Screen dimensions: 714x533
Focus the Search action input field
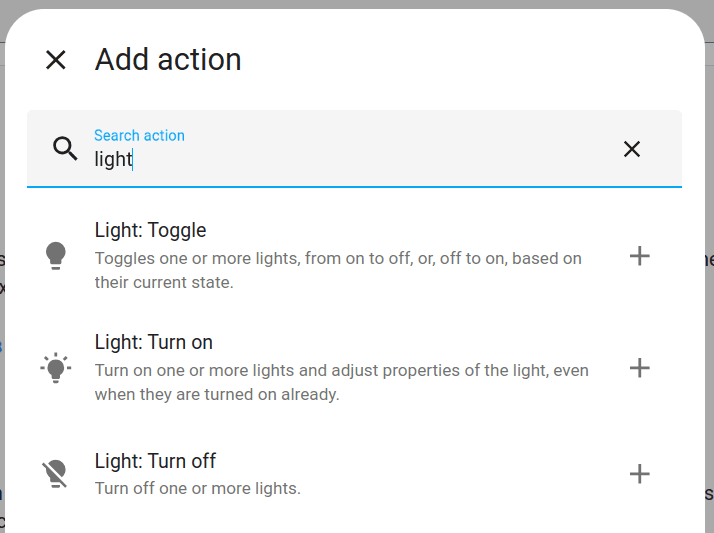click(354, 148)
